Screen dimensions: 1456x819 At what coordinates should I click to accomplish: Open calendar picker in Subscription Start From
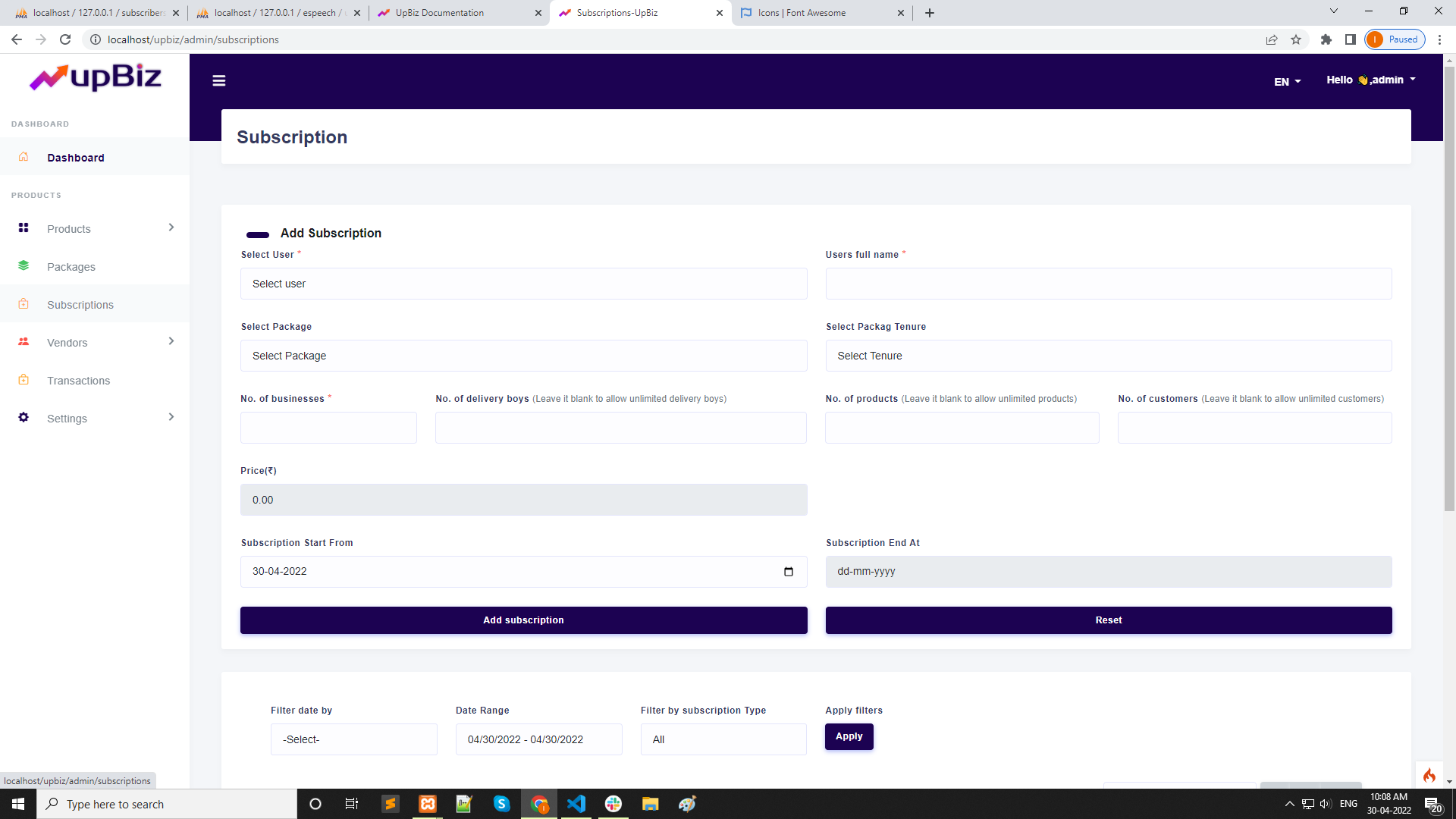tap(789, 572)
